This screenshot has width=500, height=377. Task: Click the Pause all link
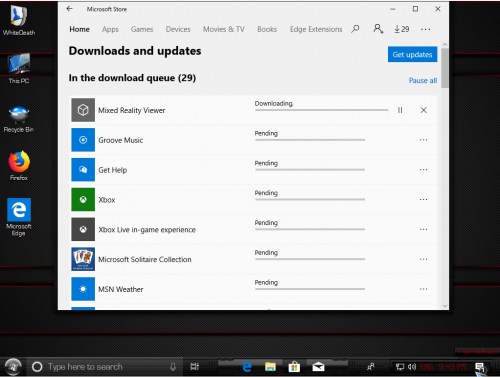(423, 81)
